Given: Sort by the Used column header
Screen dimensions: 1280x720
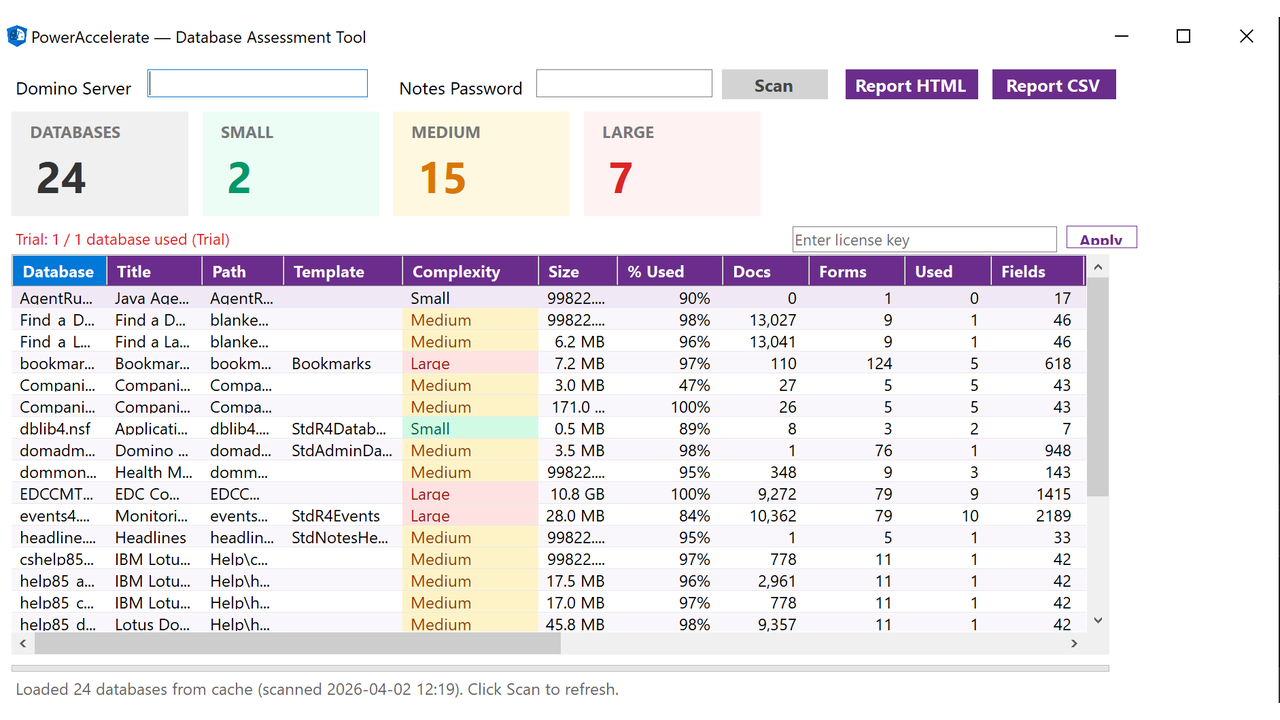Looking at the screenshot, I should [948, 271].
